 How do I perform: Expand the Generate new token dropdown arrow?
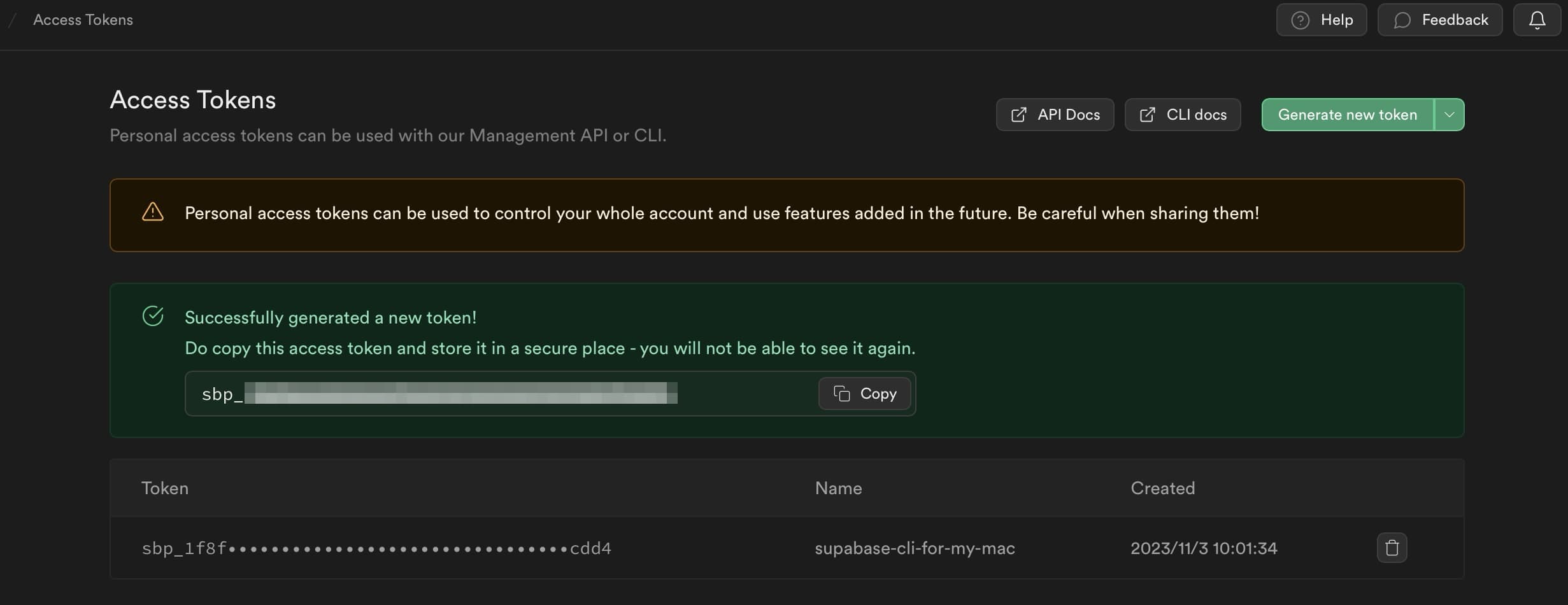[x=1450, y=115]
